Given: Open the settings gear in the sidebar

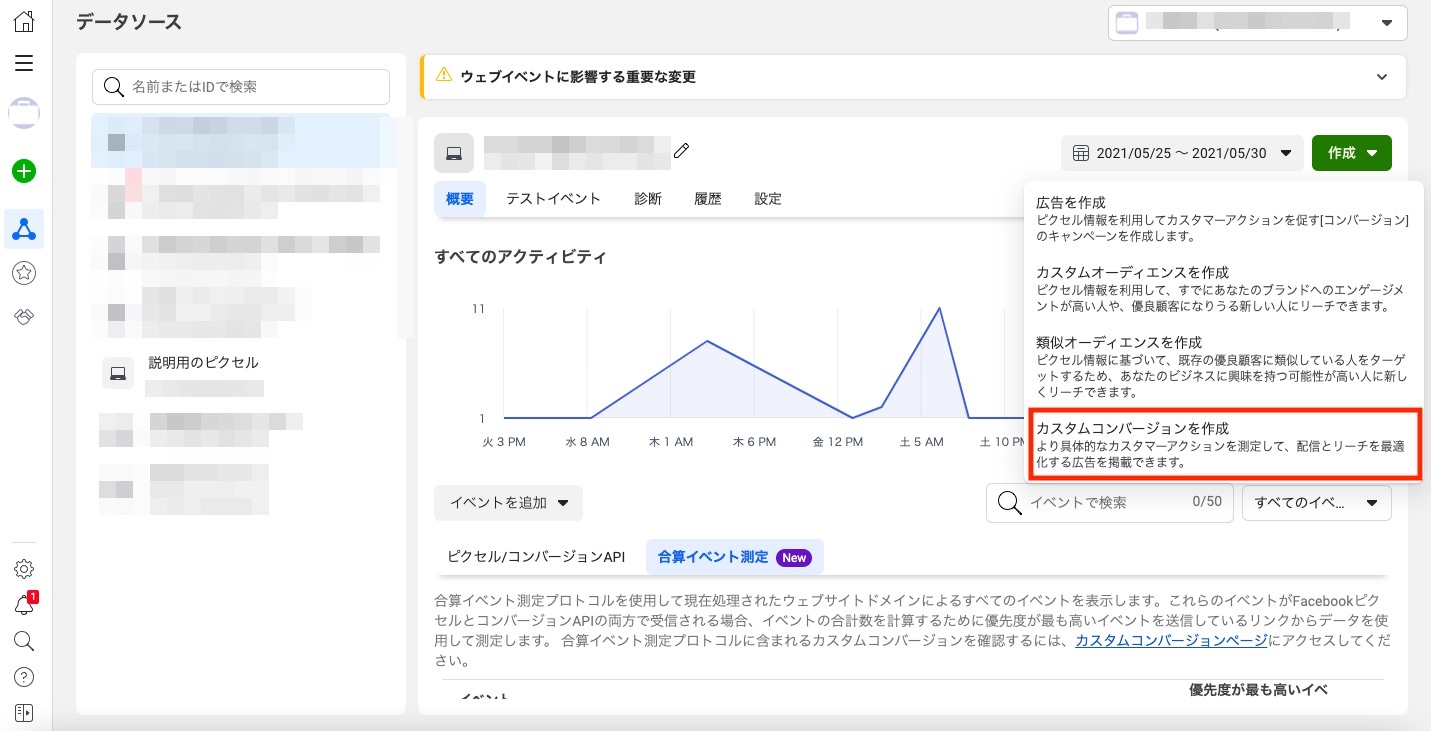Looking at the screenshot, I should pos(24,569).
